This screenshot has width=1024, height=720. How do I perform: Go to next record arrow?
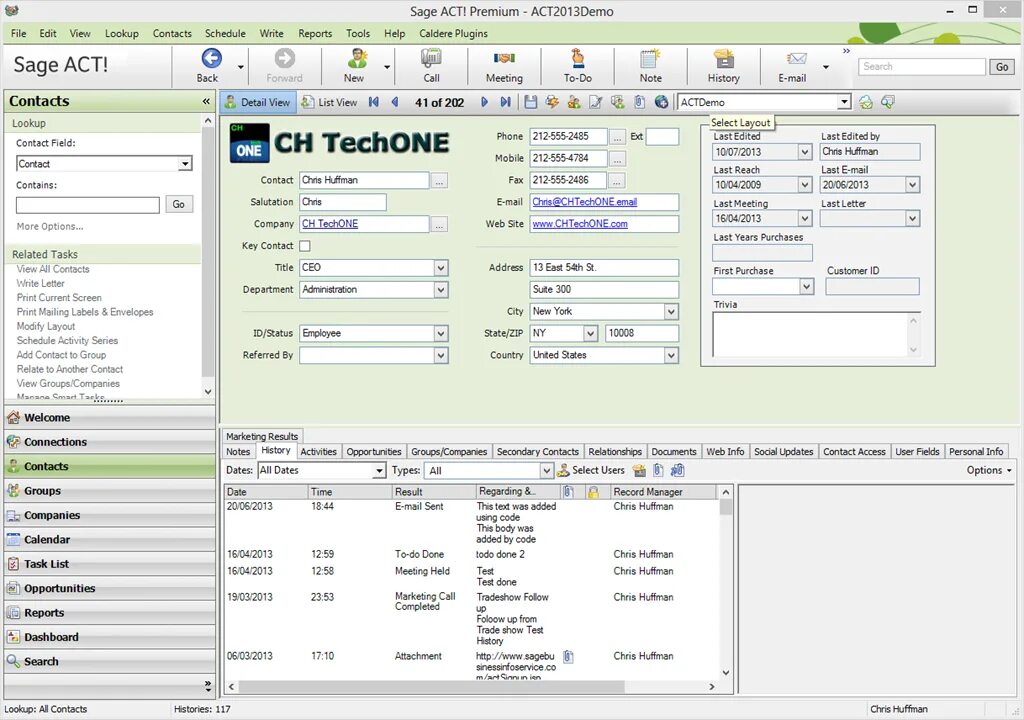point(484,102)
